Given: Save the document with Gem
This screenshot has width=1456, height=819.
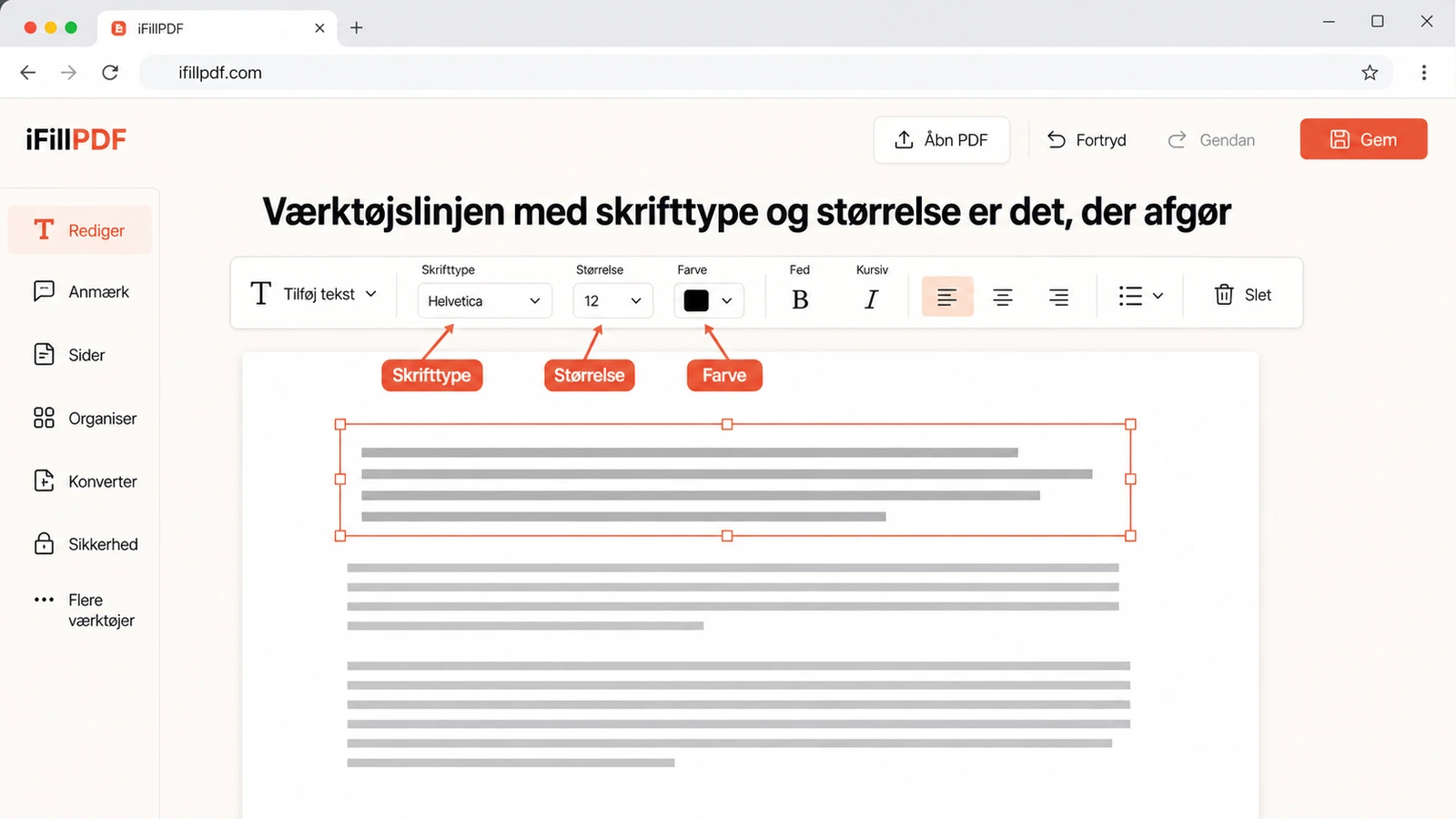Looking at the screenshot, I should click(x=1363, y=139).
